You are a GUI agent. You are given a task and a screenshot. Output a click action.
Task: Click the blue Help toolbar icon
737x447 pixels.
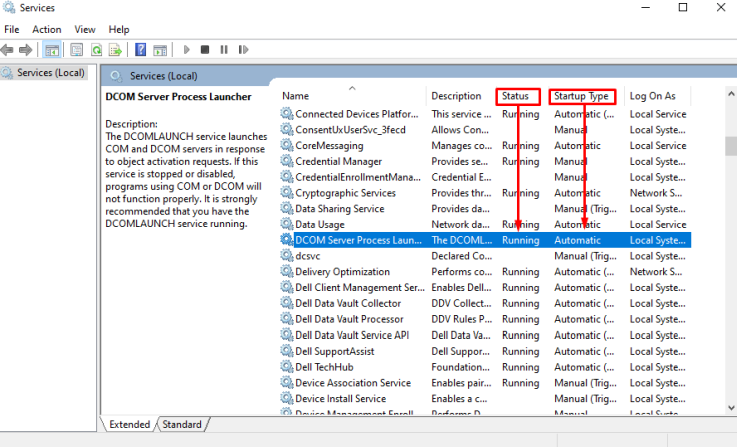[x=141, y=49]
